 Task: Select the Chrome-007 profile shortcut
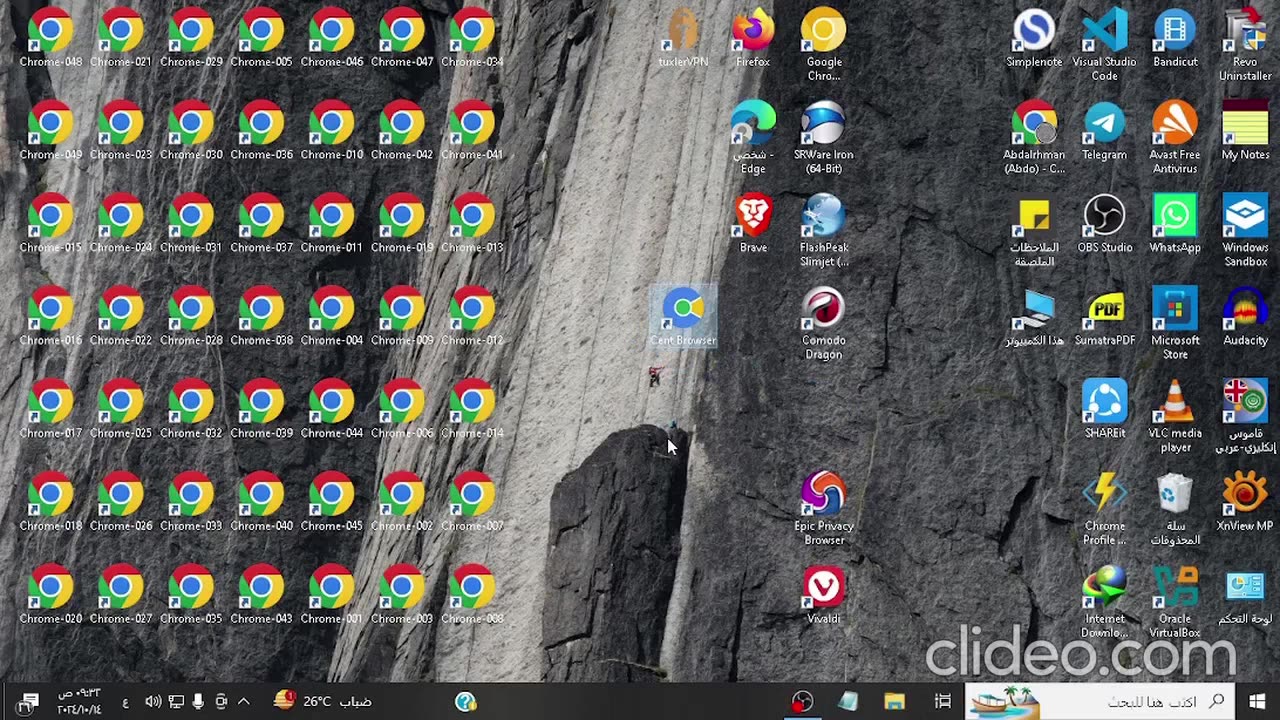point(472,503)
